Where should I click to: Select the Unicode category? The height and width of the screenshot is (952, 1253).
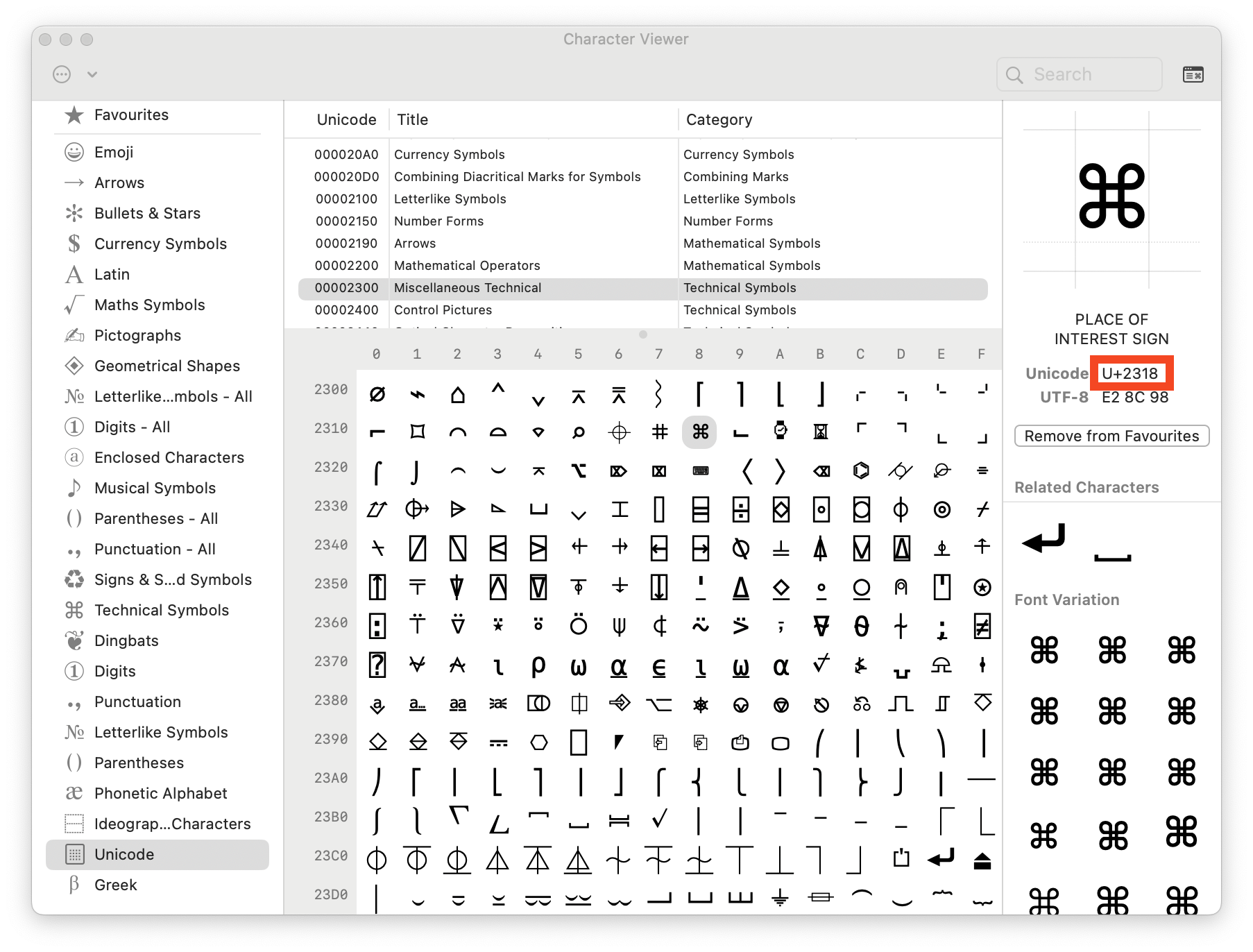tap(157, 854)
